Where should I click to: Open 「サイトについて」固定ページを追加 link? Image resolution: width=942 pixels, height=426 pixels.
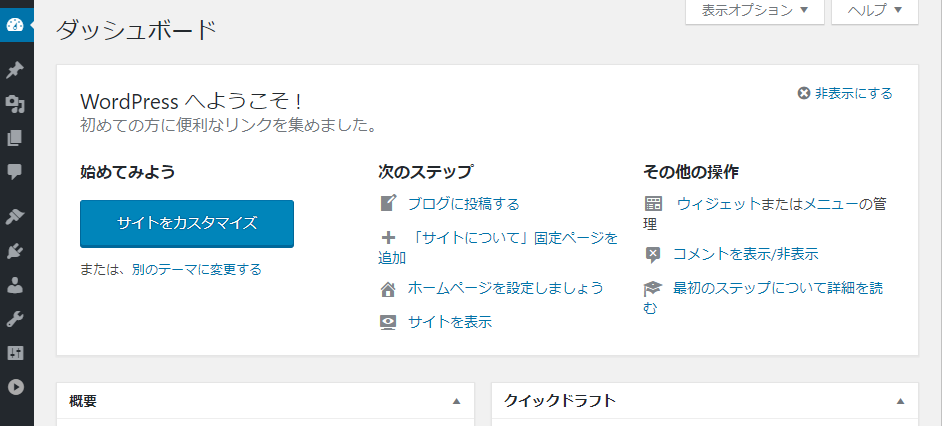[x=498, y=248]
